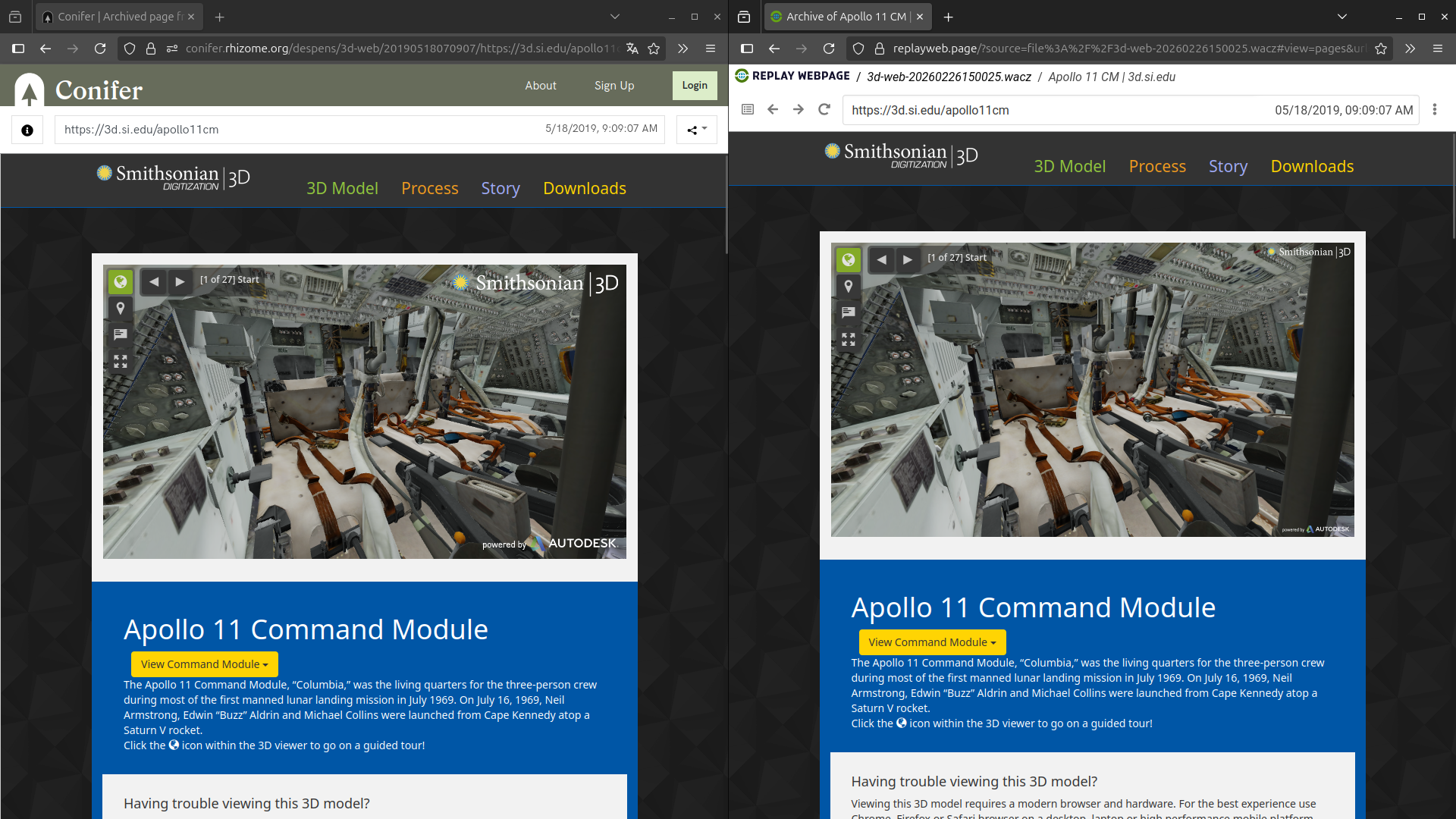This screenshot has height=819, width=1456.
Task: Close the Archive of Apollo 11 CM tab
Action: click(x=920, y=17)
